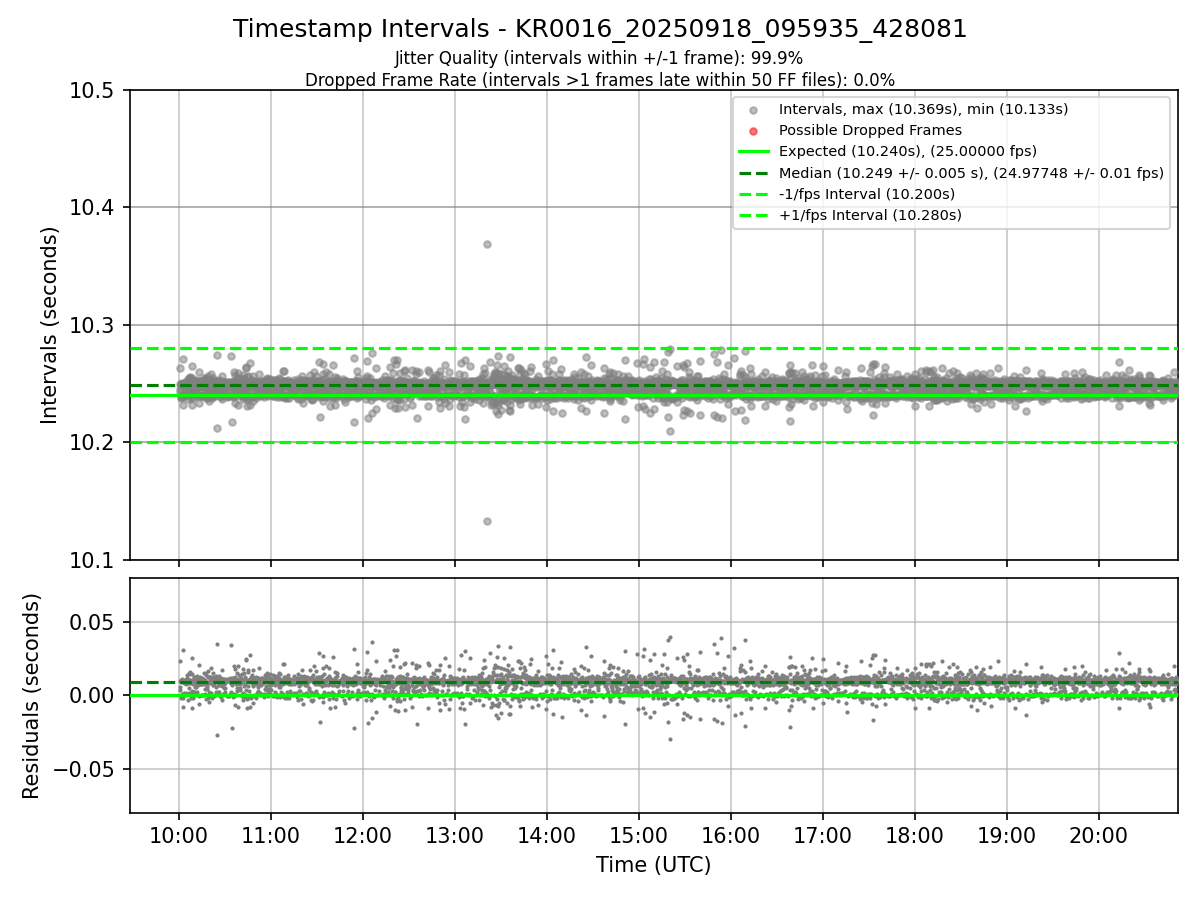Click the dark green dashed Median line sample
The width and height of the screenshot is (1200, 900).
[x=754, y=173]
